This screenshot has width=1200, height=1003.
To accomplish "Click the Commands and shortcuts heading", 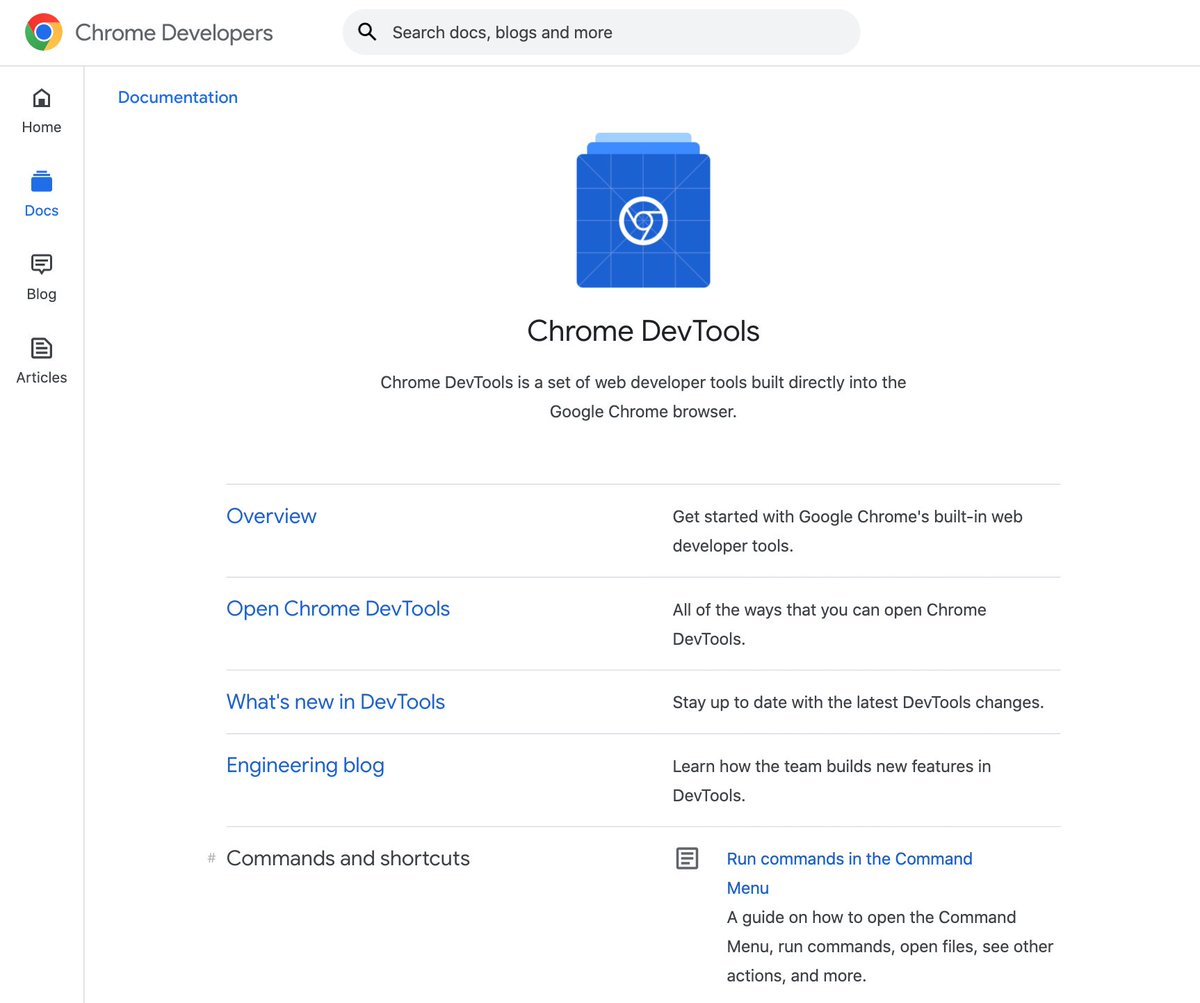I will pos(348,858).
